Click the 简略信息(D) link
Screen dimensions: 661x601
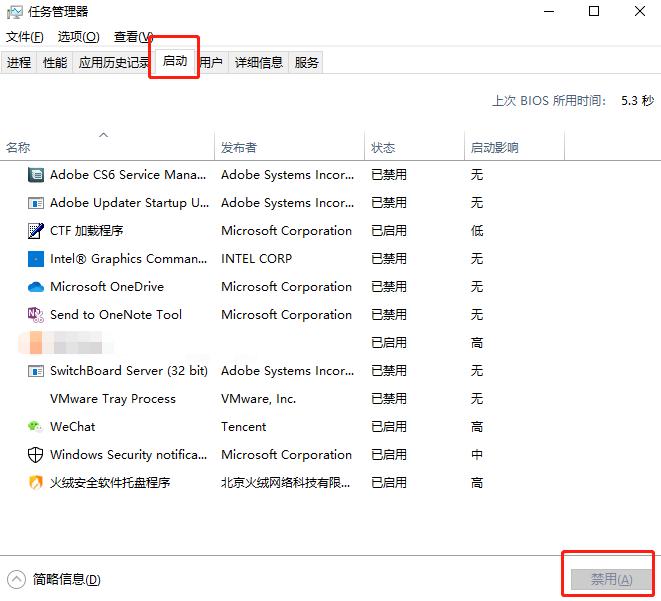(67, 580)
